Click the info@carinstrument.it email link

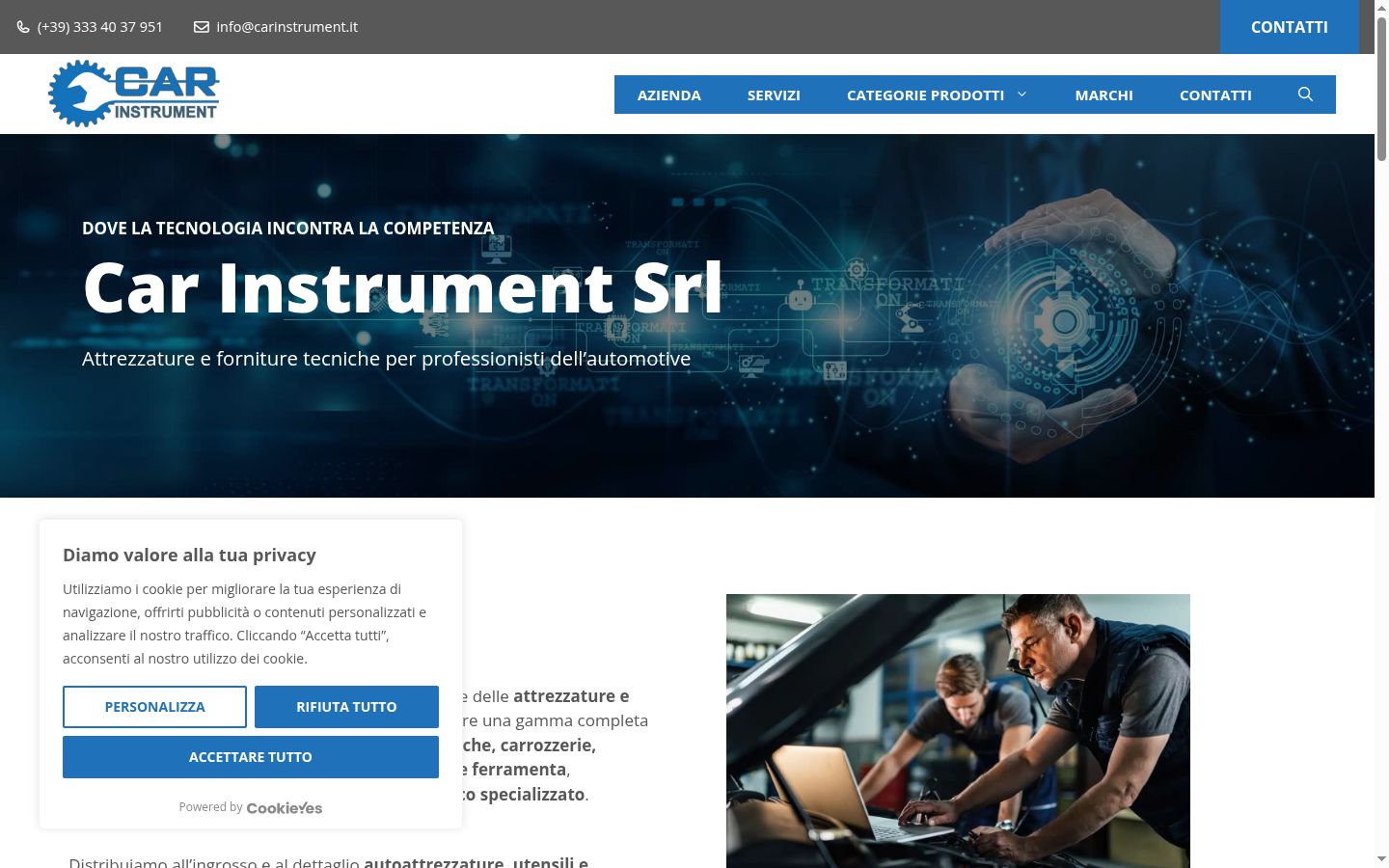click(x=287, y=27)
